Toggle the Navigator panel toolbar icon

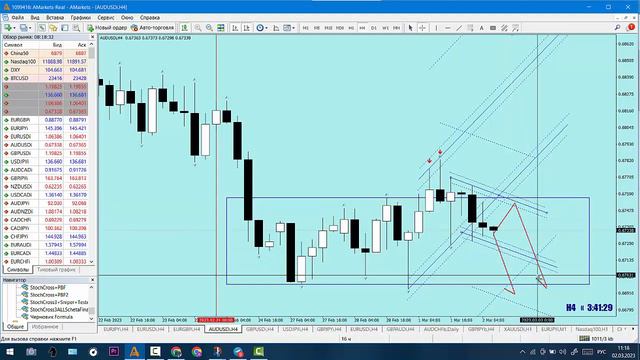pos(65,28)
